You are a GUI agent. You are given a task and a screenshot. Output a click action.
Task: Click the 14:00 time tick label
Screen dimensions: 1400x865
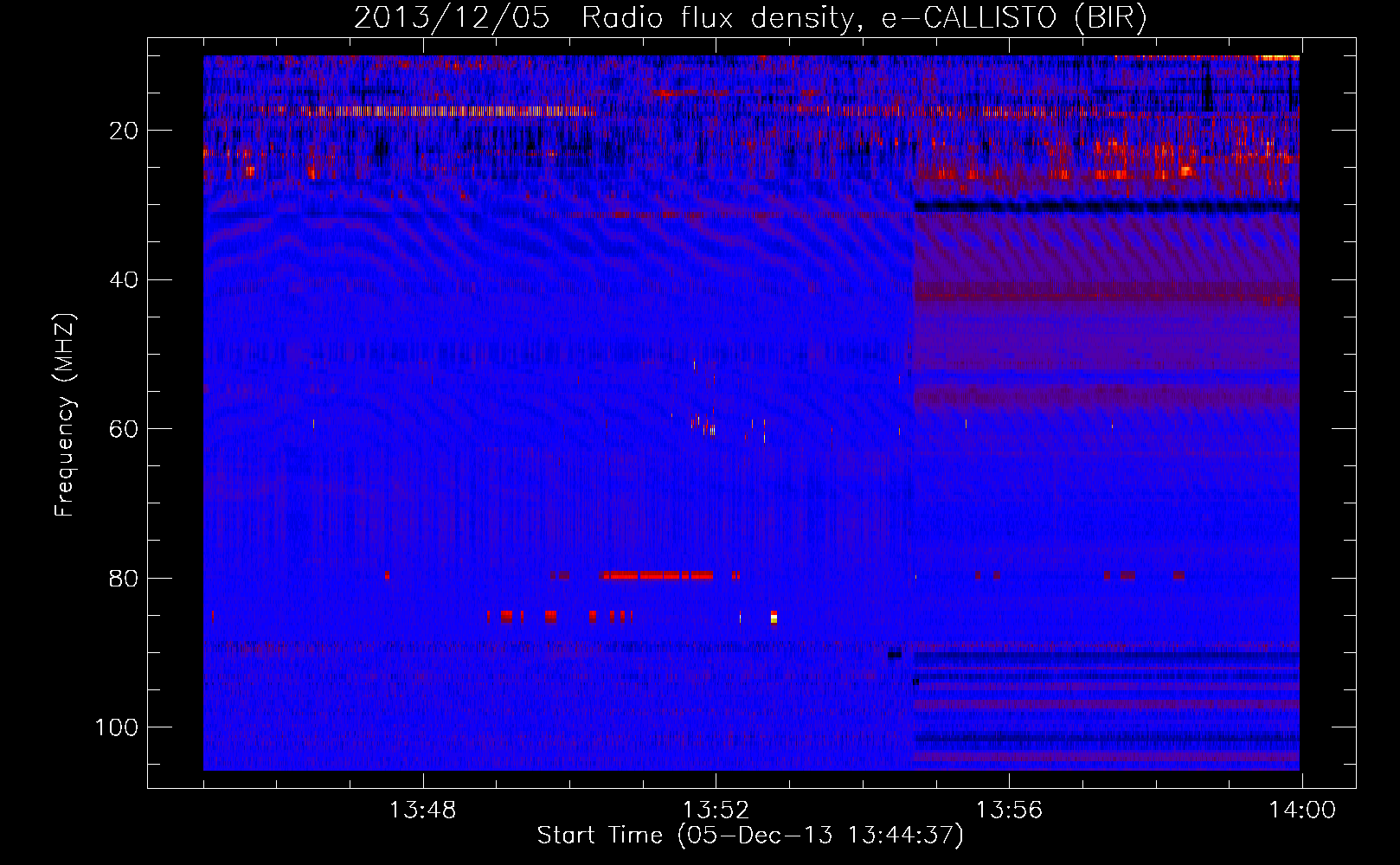pyautogui.click(x=1302, y=811)
